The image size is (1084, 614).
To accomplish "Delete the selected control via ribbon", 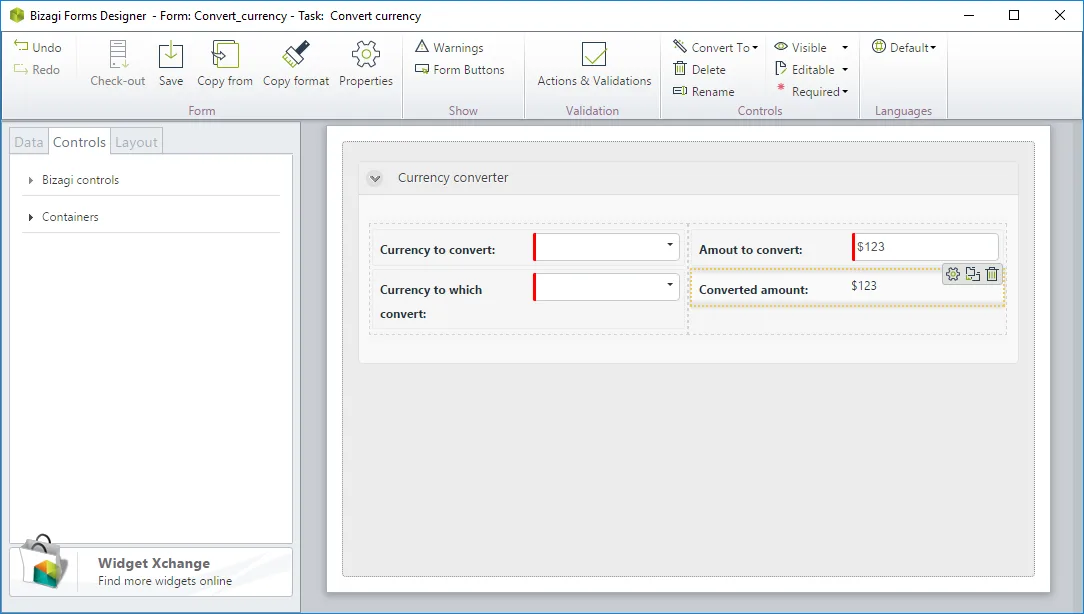I will (700, 69).
